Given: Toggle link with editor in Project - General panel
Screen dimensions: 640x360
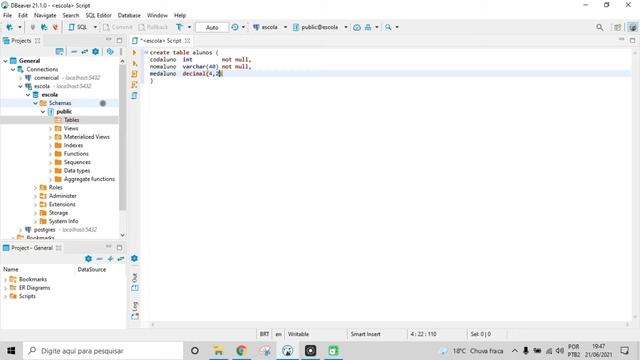Looking at the screenshot, I should [x=121, y=259].
